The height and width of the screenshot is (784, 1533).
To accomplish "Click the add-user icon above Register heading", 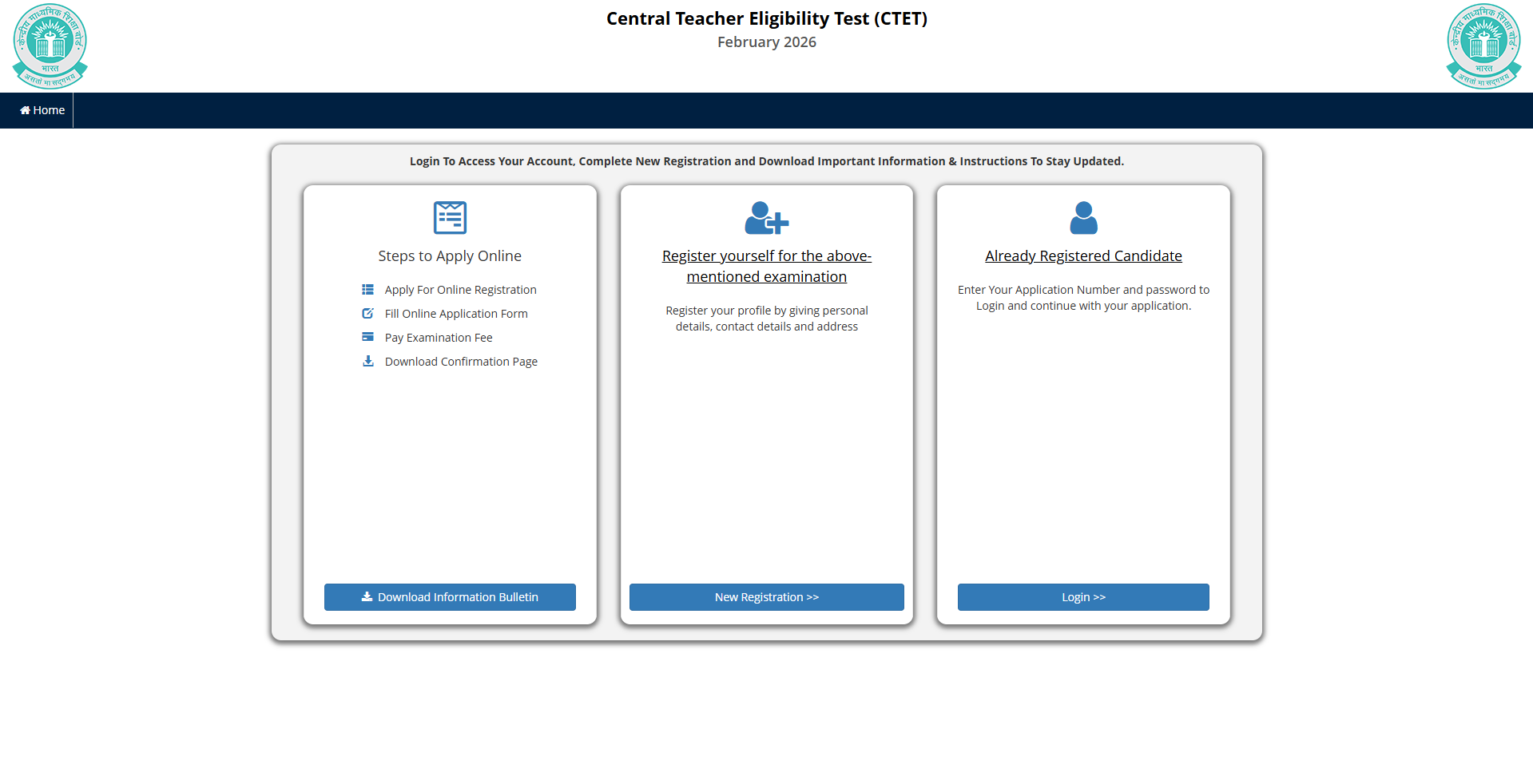I will tap(766, 217).
